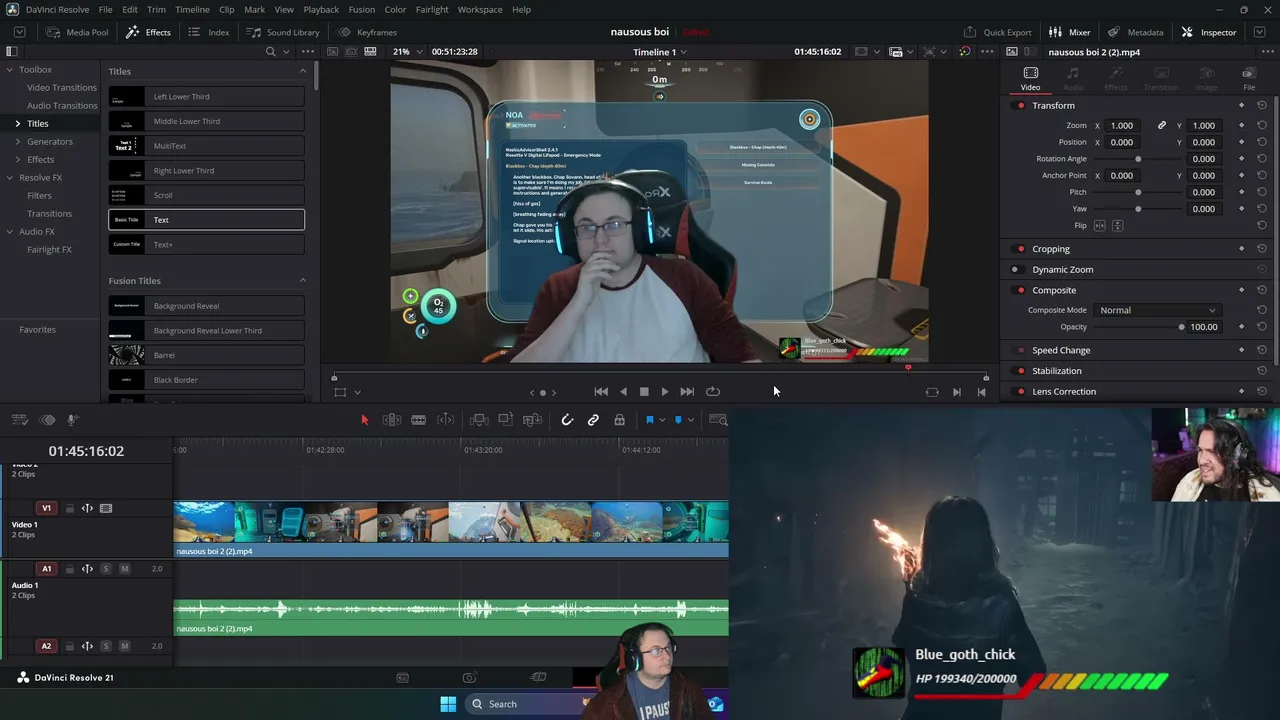Viewport: 1280px width, 720px height.
Task: Open the Fusion menu
Action: 362,10
